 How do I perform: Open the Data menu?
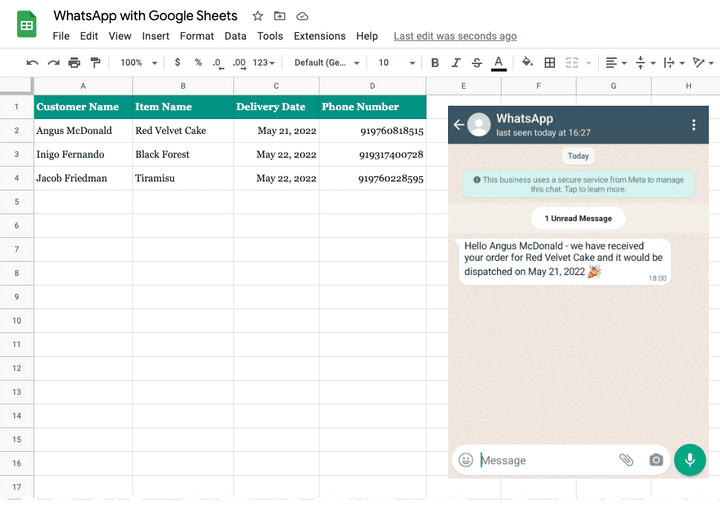235,36
